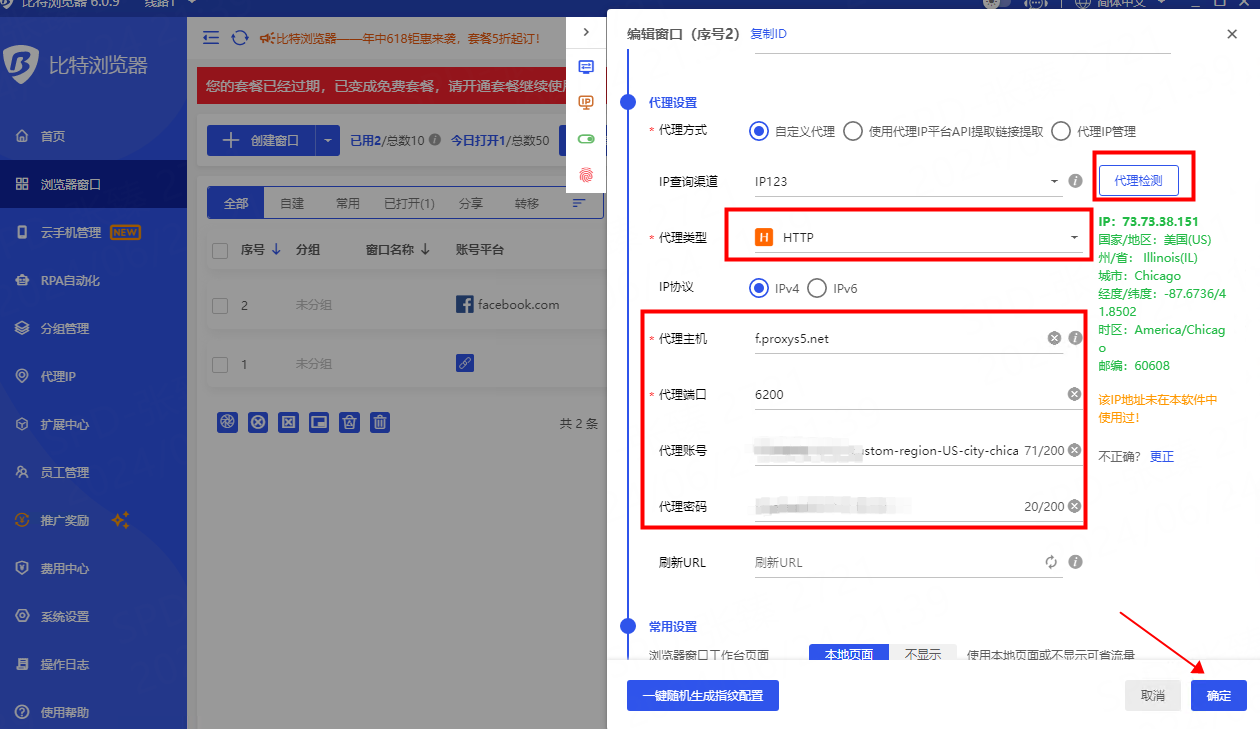Click the 更正 correction link
1260x729 pixels.
pos(1161,456)
